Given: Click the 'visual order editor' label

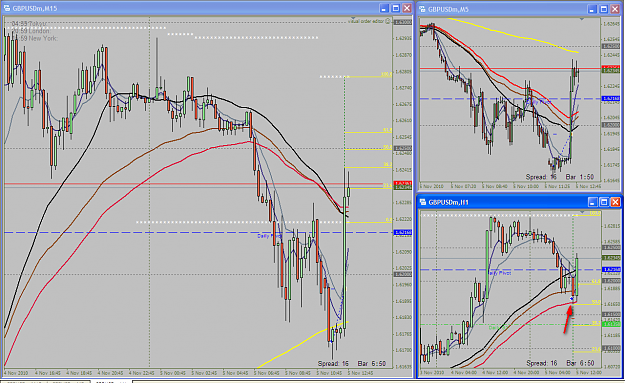Looking at the screenshot, I should pyautogui.click(x=366, y=21).
